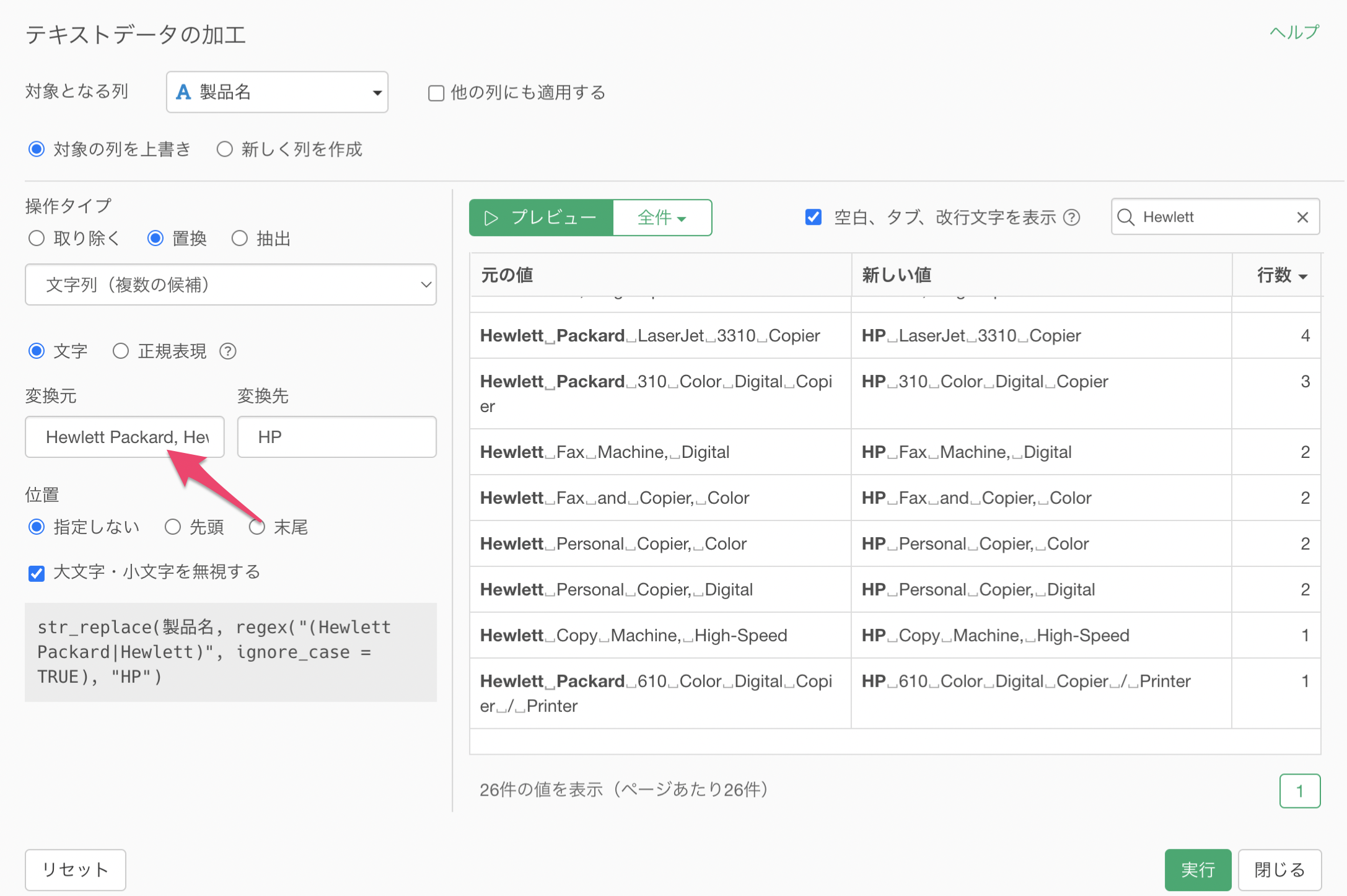The width and height of the screenshot is (1347, 896).
Task: Choose 置換 operation type
Action: coord(156,239)
